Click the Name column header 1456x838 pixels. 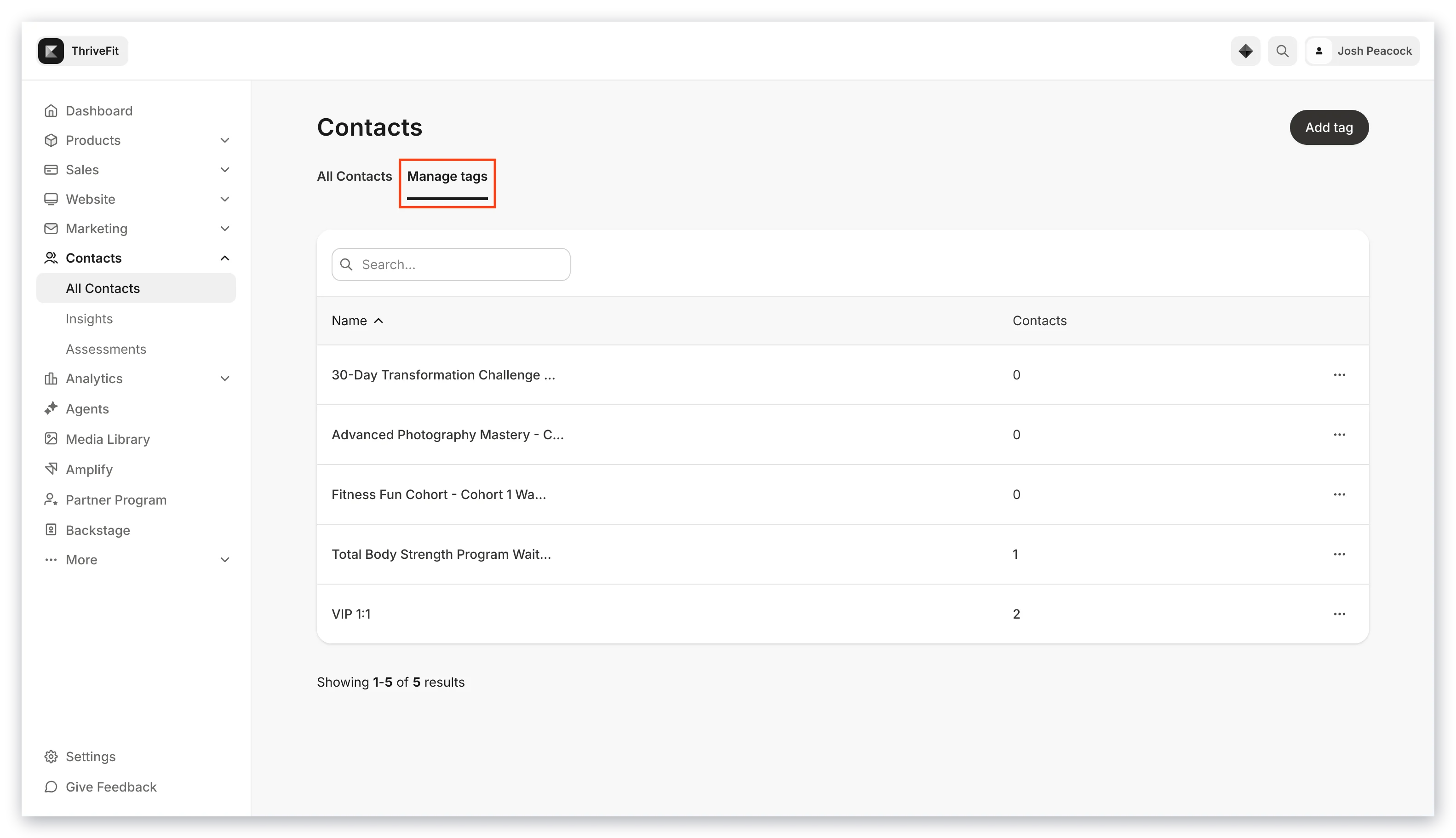pos(349,321)
